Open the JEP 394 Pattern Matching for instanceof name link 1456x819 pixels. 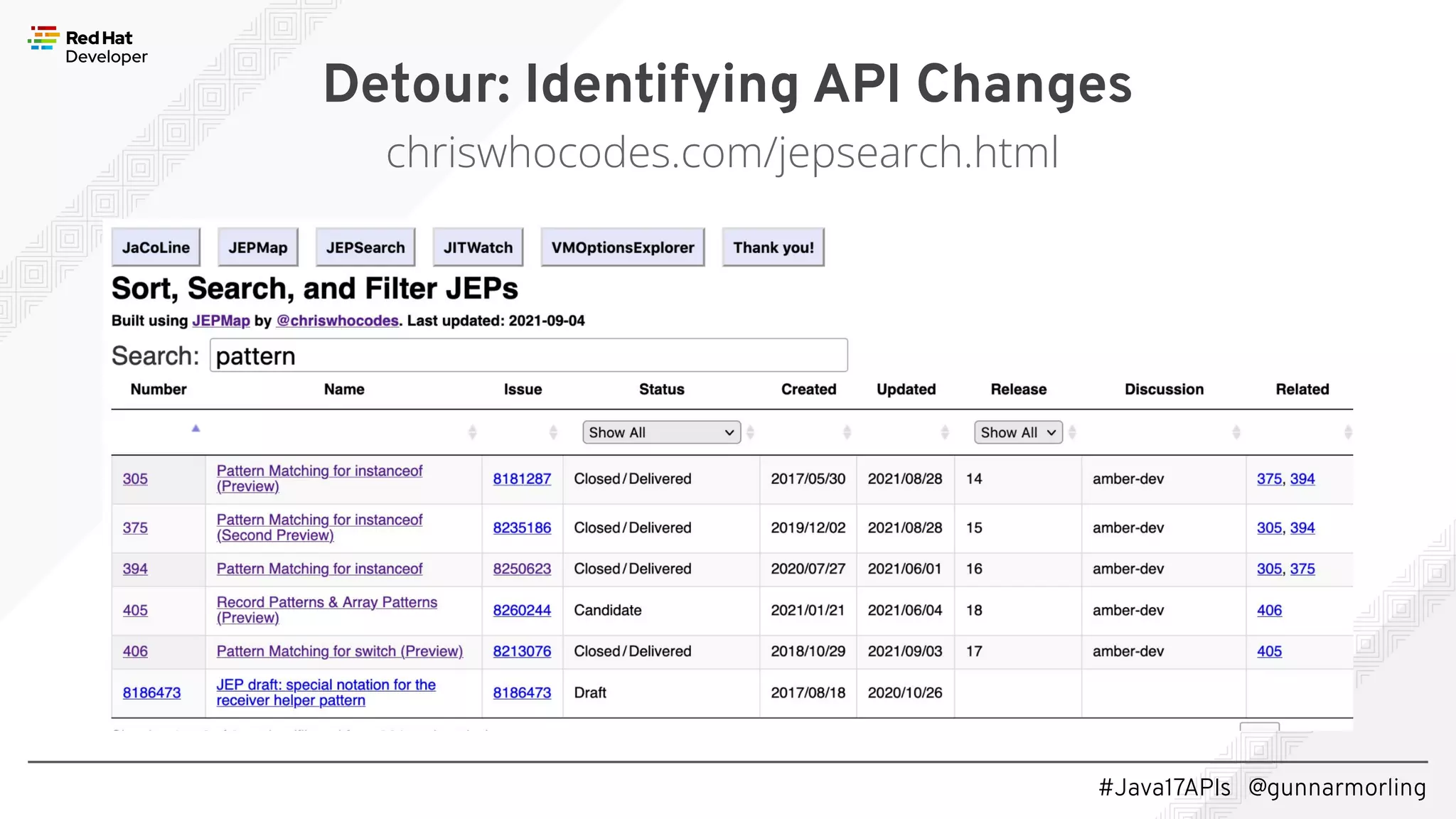pyautogui.click(x=319, y=569)
